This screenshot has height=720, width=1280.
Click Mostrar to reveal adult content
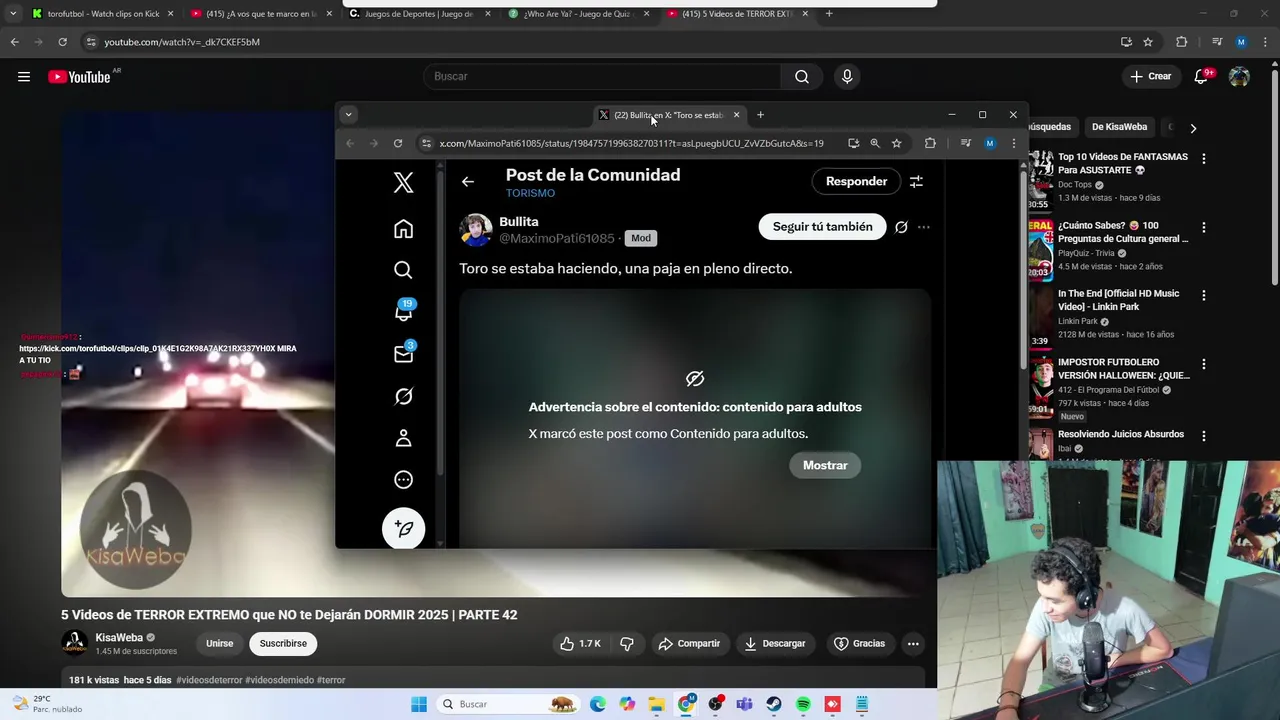coord(825,465)
